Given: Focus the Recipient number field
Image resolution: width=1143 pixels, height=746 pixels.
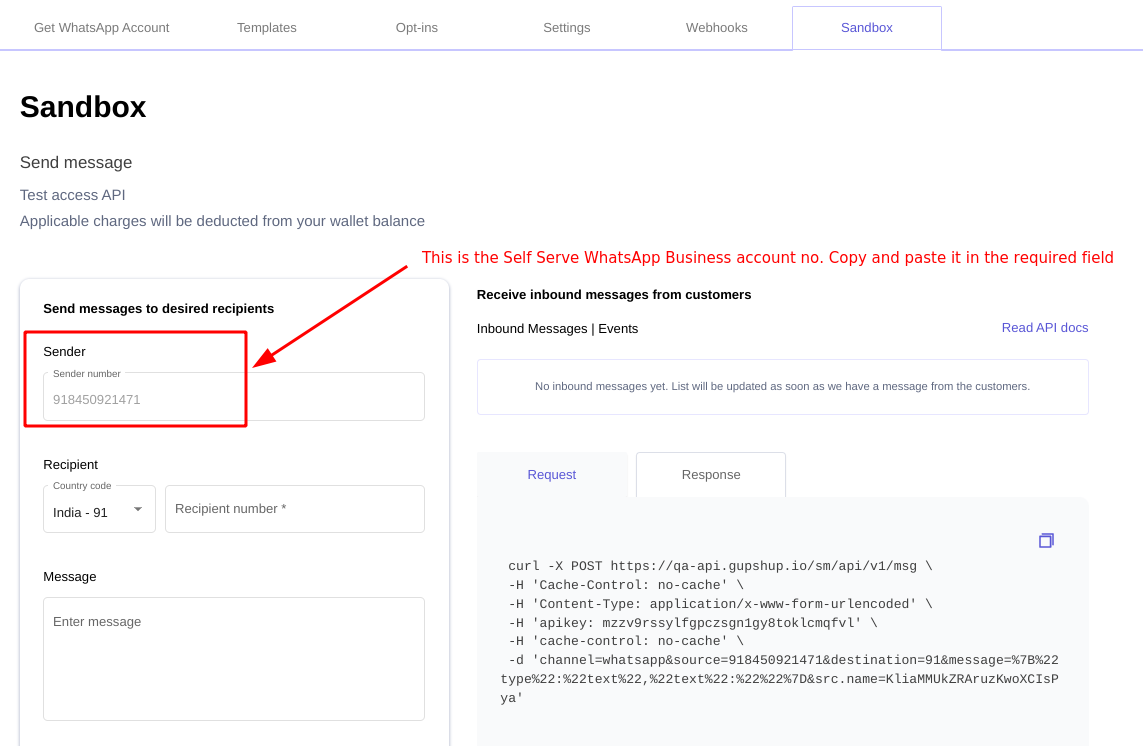Looking at the screenshot, I should pos(294,509).
